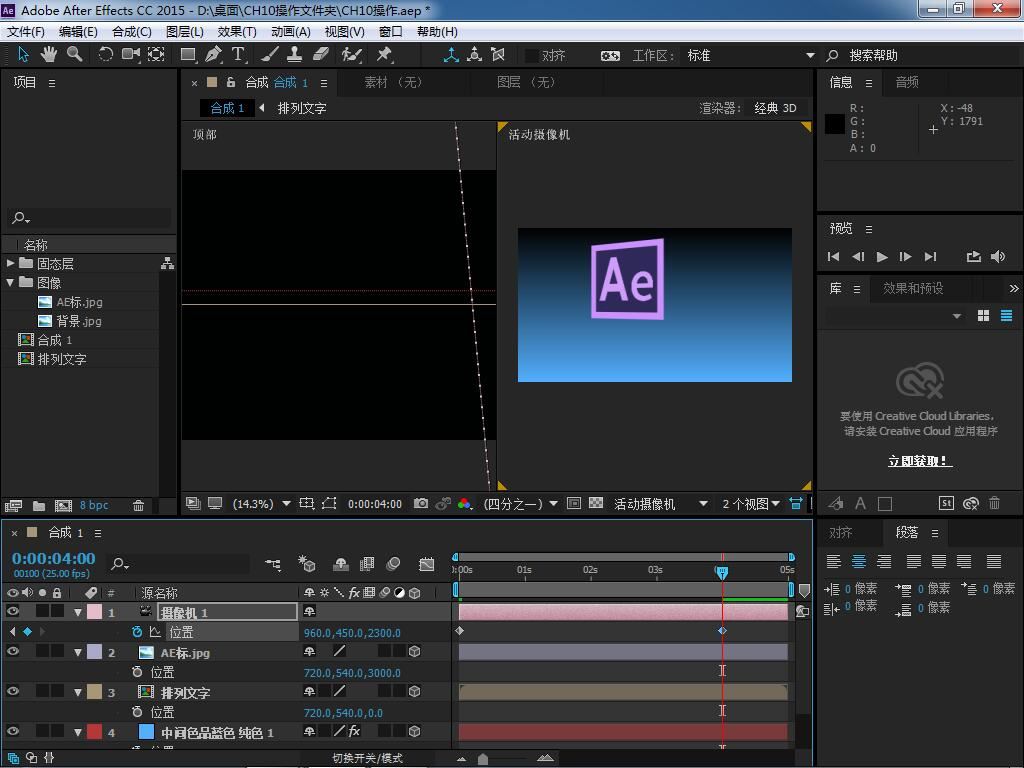
Task: Toggle 3D layer switch for AE标.jpg
Action: pos(414,651)
